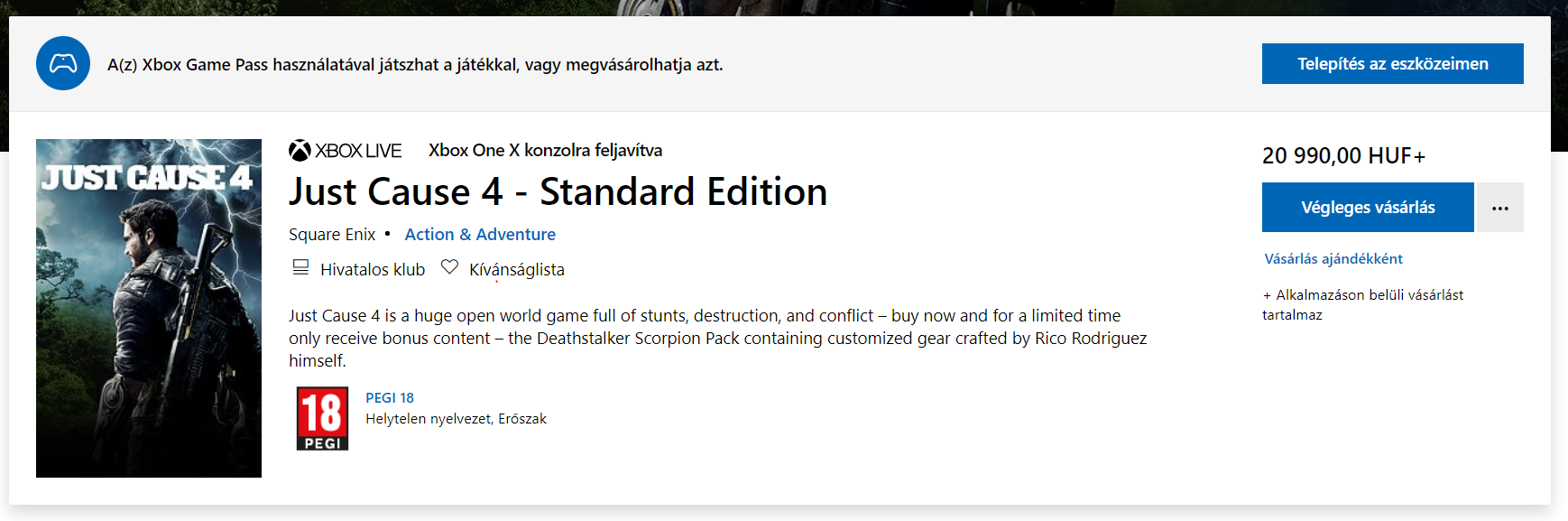Click the Just Cause 4 cover art
The image size is (1568, 521).
149,308
